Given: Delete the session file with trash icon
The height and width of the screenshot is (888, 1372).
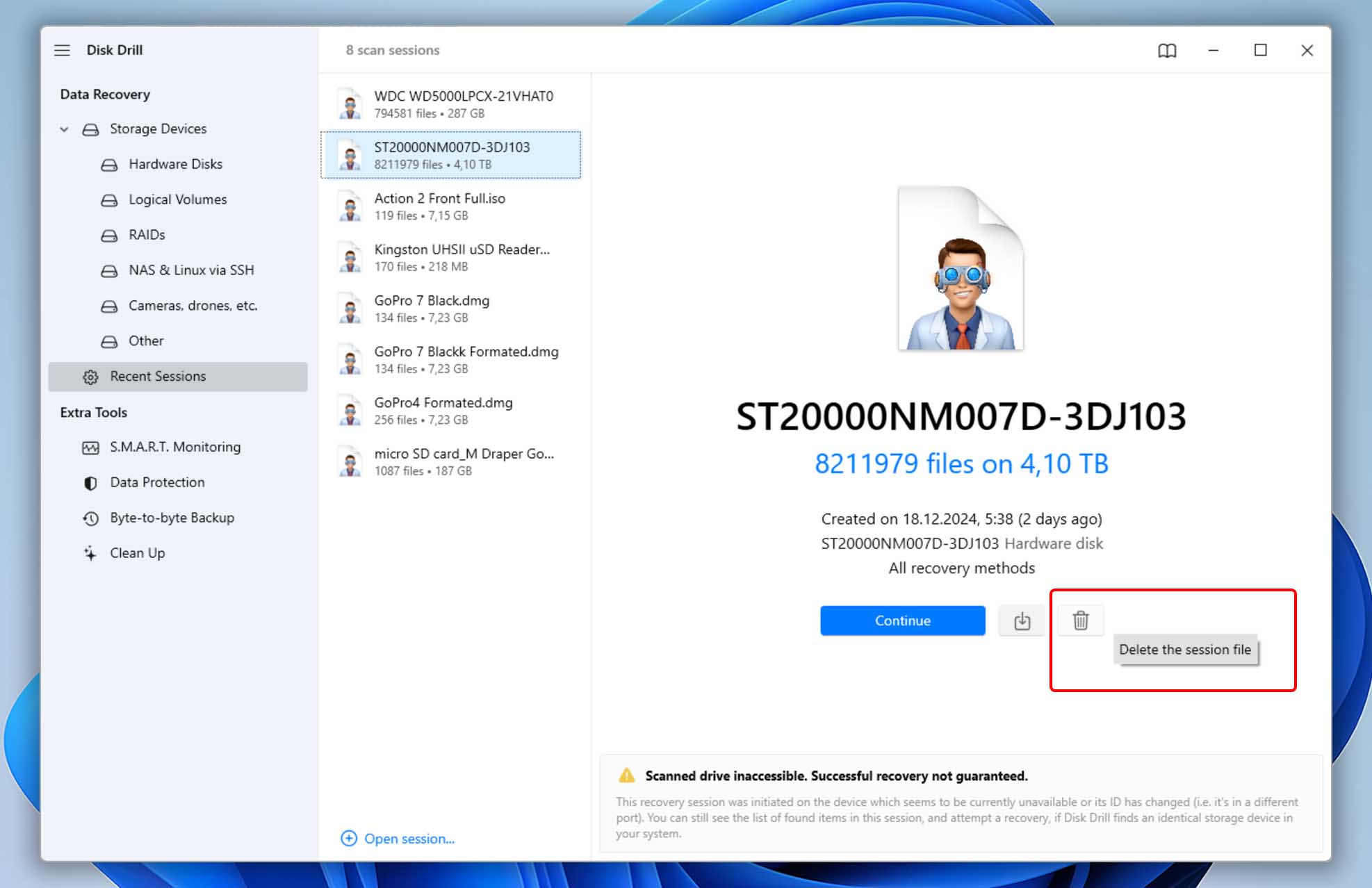Looking at the screenshot, I should pyautogui.click(x=1080, y=620).
